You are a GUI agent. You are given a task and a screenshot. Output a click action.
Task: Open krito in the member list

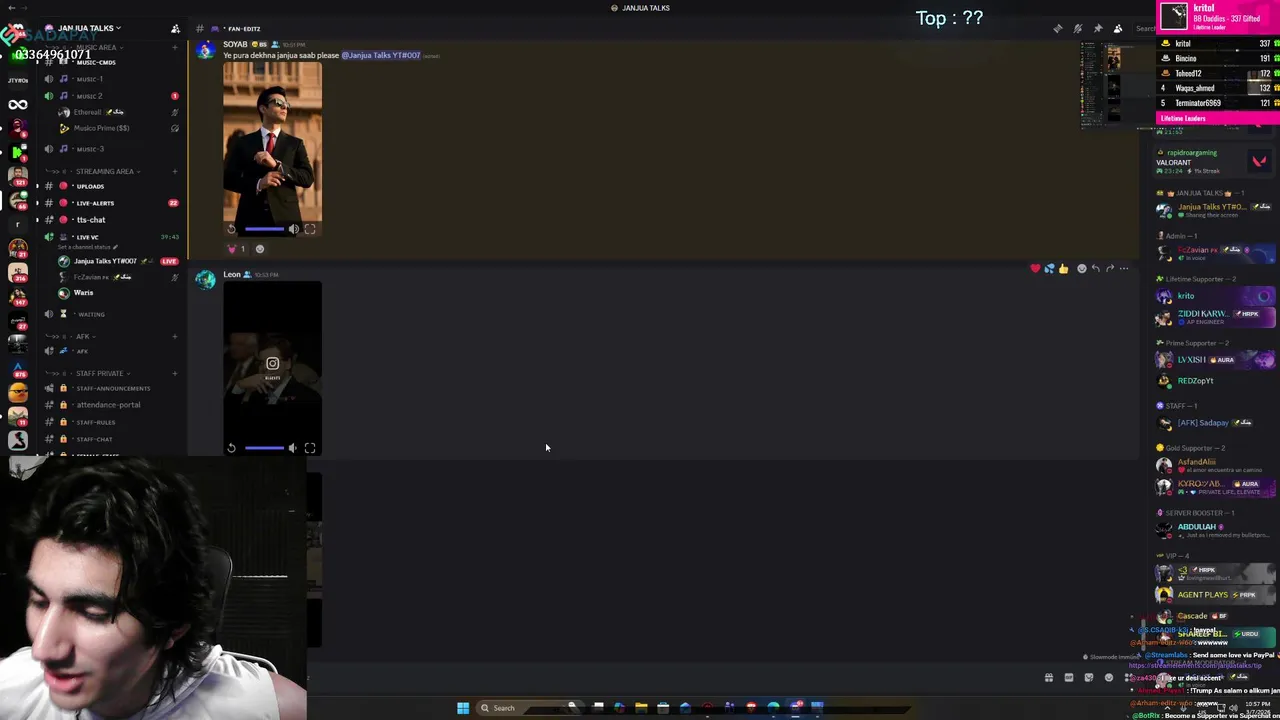pyautogui.click(x=1186, y=296)
